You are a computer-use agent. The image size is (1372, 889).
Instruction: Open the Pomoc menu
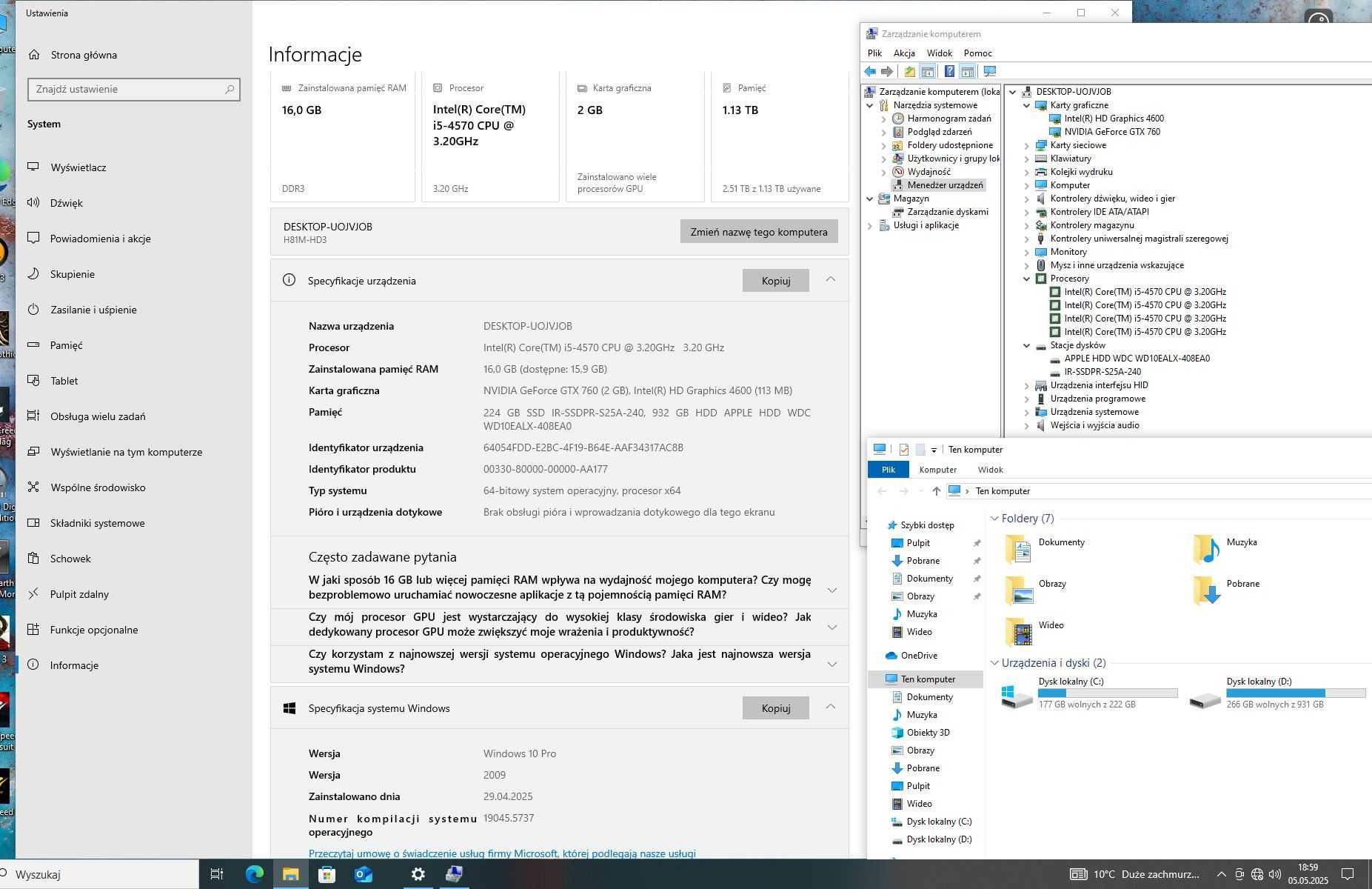(977, 53)
